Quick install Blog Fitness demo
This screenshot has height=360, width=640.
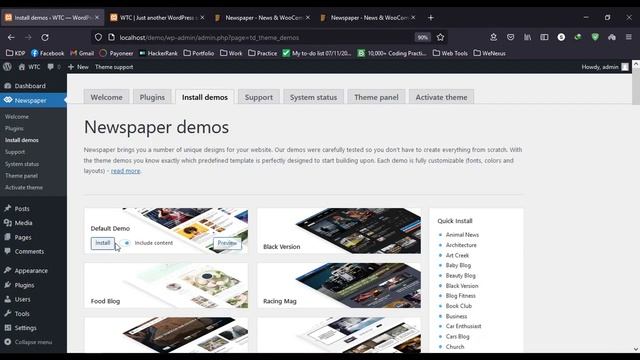(460, 296)
